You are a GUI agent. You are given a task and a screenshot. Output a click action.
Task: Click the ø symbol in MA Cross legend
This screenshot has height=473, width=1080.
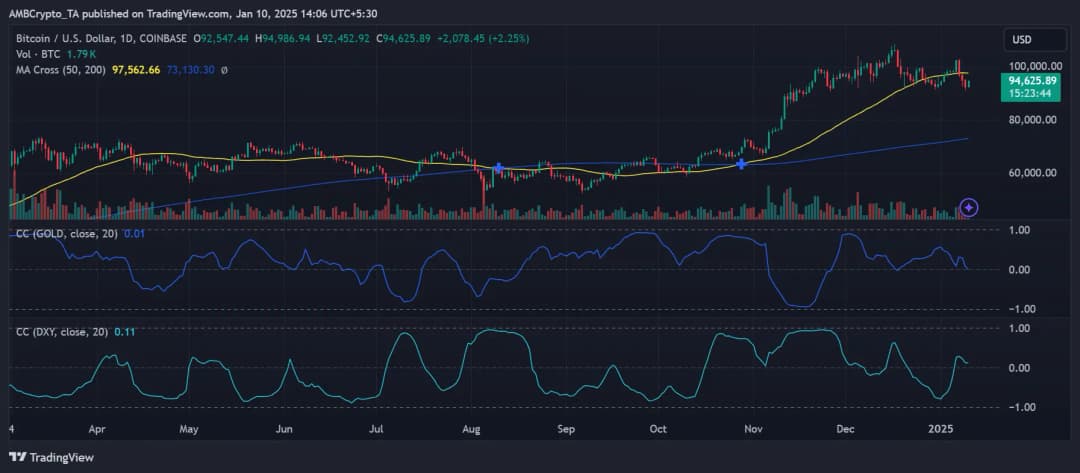click(x=223, y=70)
